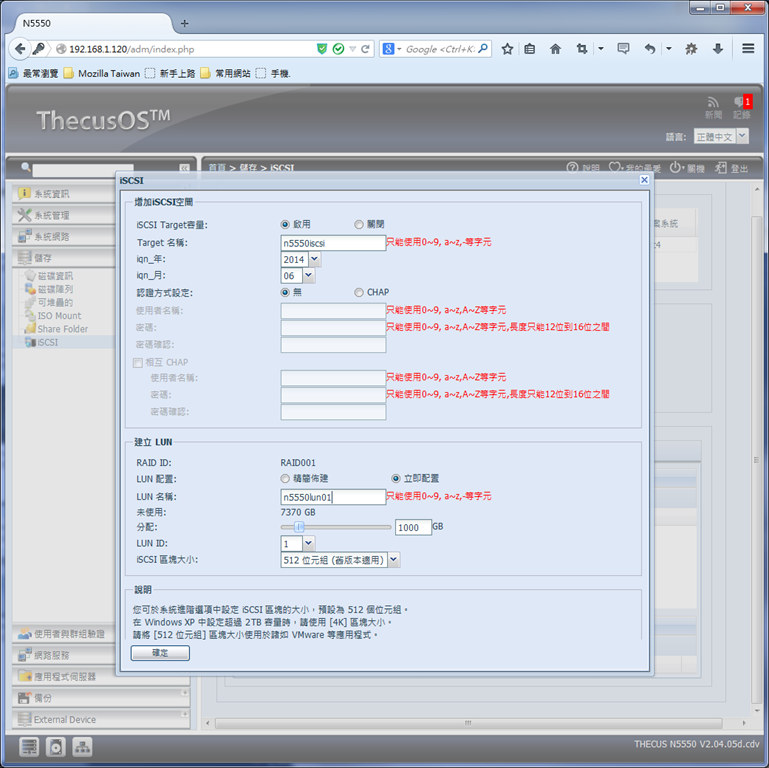Screen dimensions: 769x768
Task: Open the language 正體中文 dropdown
Action: (743, 136)
